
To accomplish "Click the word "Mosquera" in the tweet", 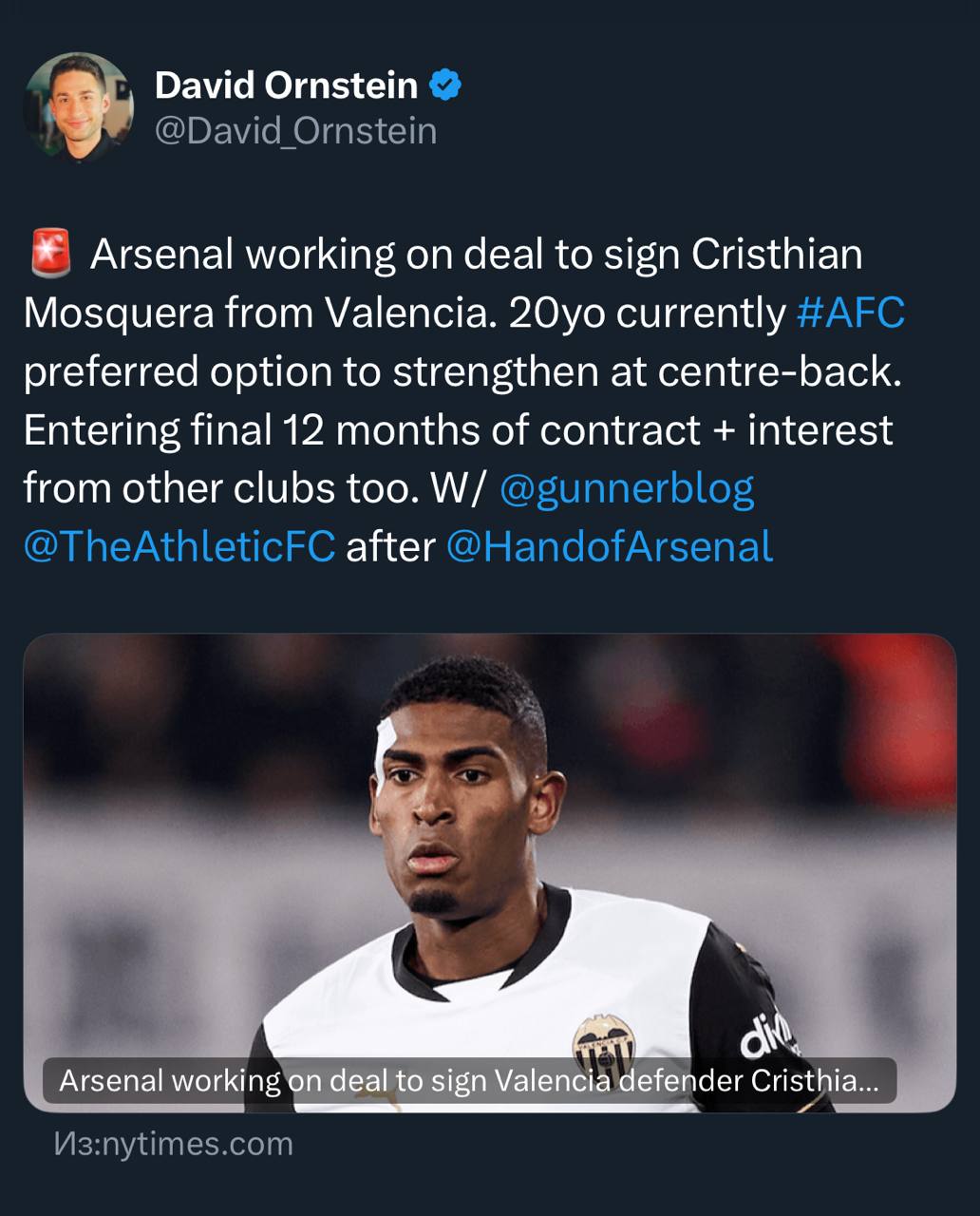I will pos(118,313).
